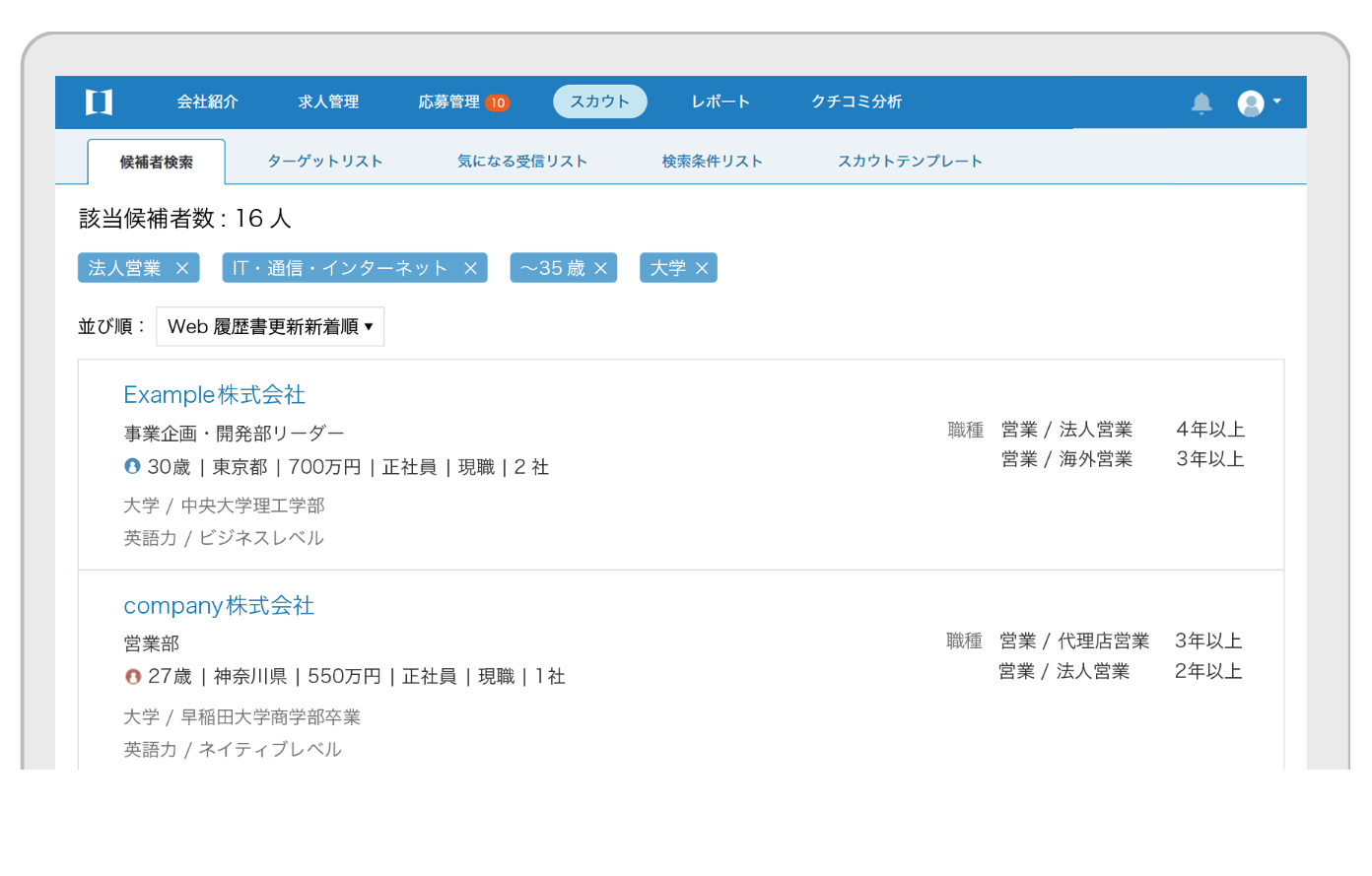The image size is (1372, 876).
Task: Remove the 法人営業 filter tag
Action: (182, 268)
